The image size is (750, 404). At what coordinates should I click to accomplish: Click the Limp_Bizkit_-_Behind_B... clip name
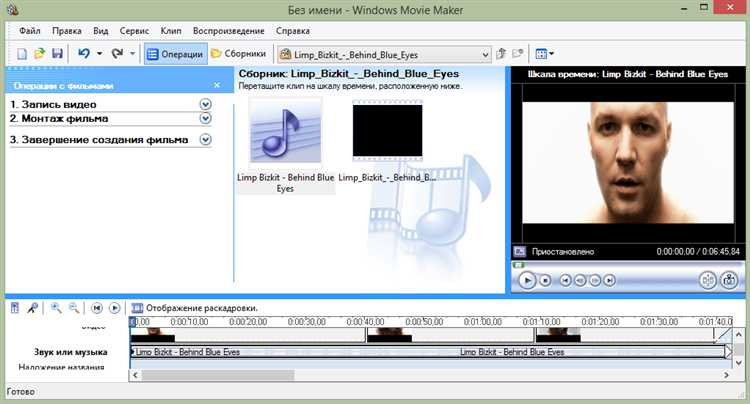pyautogui.click(x=387, y=177)
